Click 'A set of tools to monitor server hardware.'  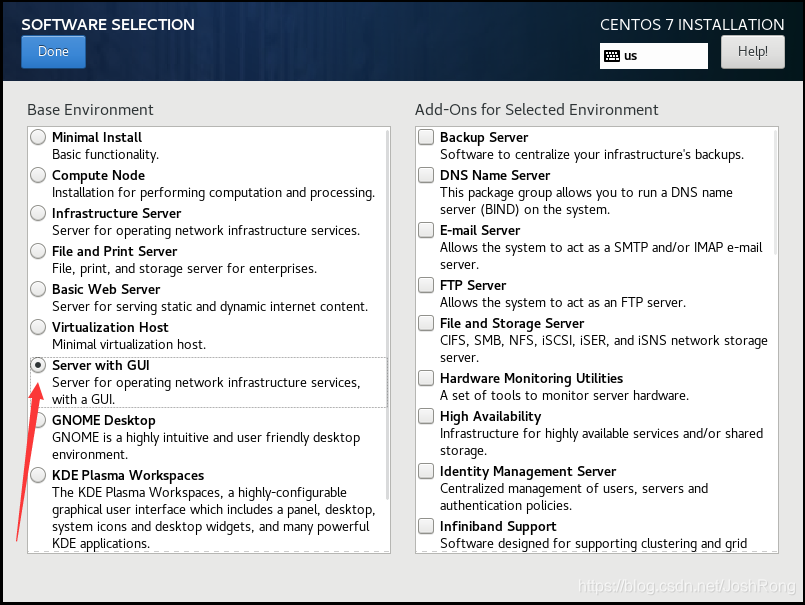click(564, 395)
